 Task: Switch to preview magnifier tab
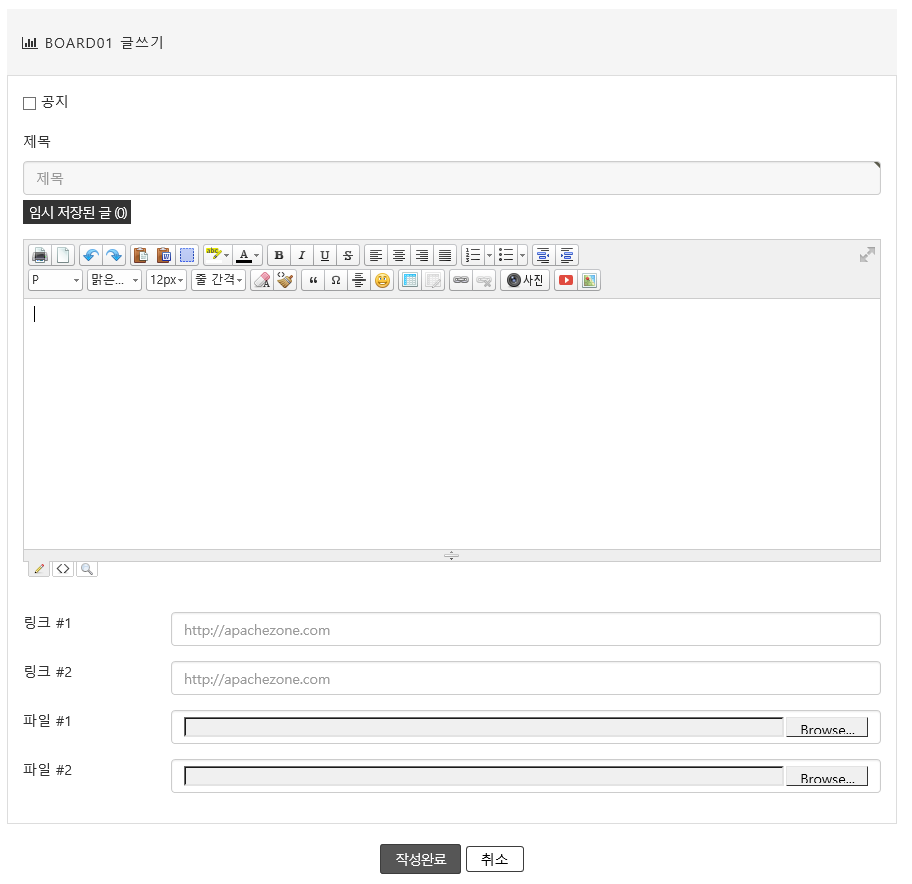point(87,569)
